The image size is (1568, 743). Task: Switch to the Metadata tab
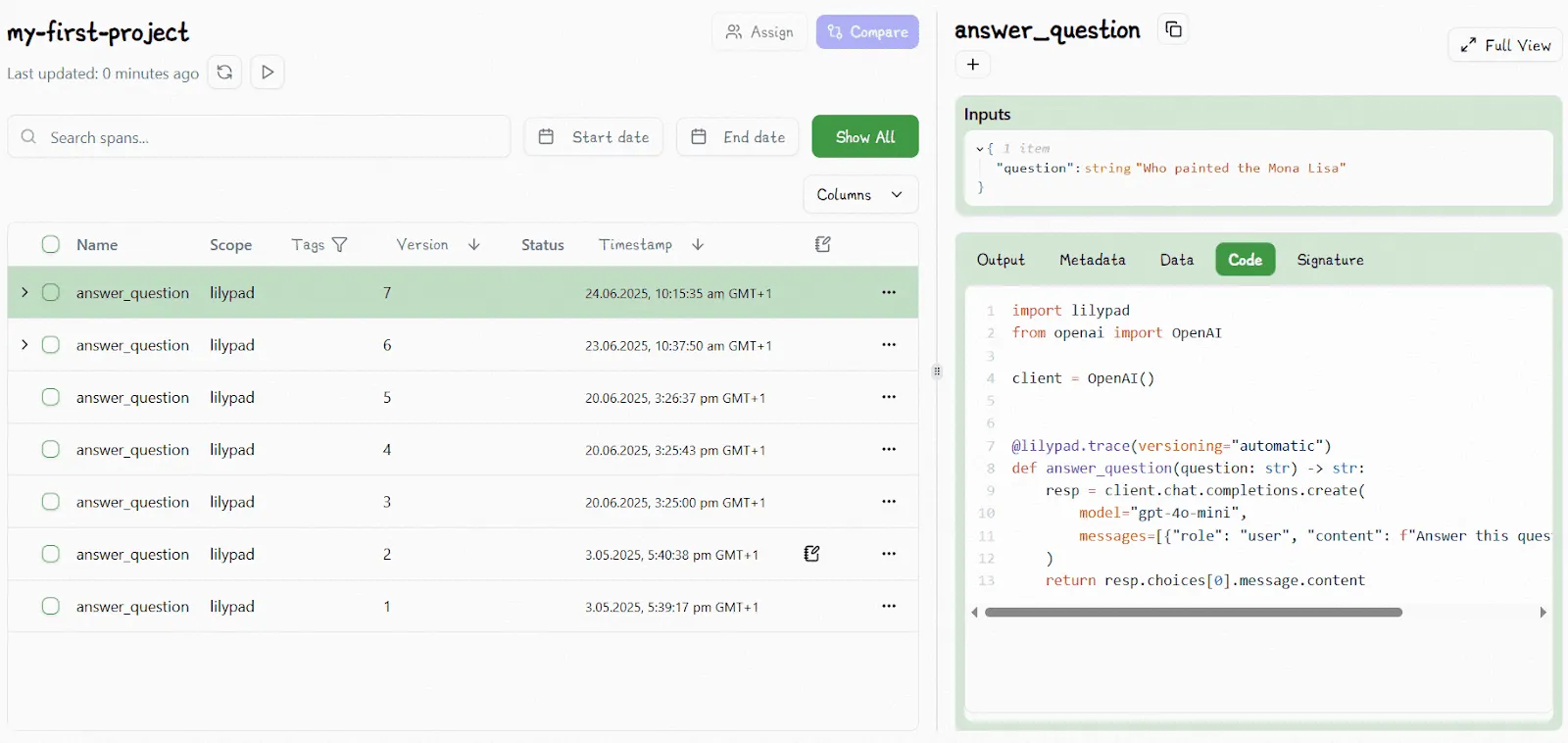point(1092,260)
